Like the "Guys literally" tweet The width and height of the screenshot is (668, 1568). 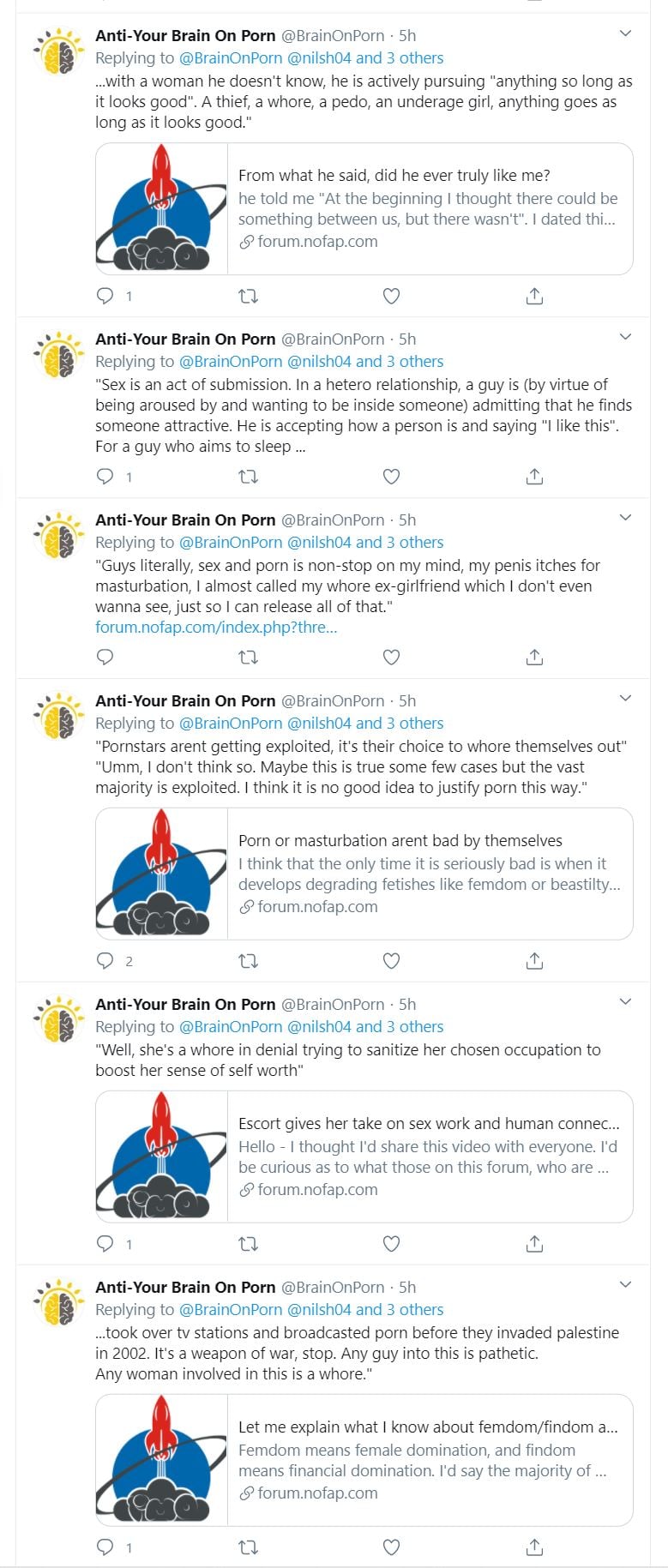pos(391,658)
